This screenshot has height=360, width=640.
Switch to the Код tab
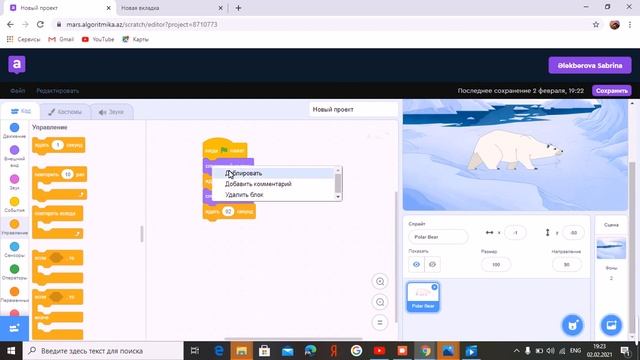tap(20, 111)
